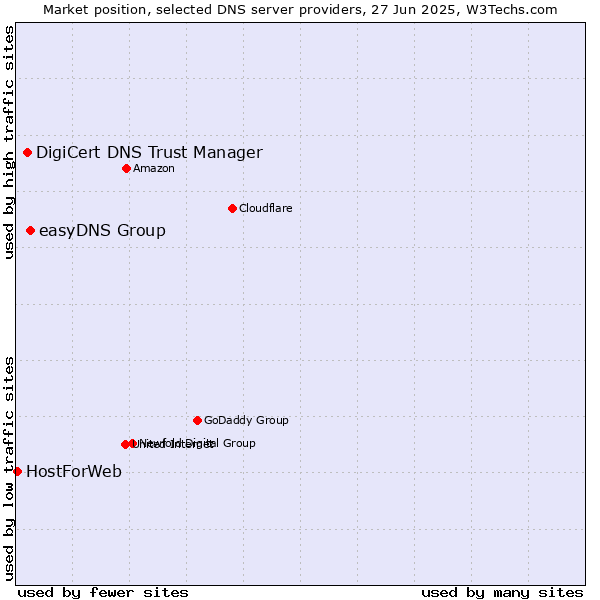Click the Cloudflare red data point

(x=232, y=209)
